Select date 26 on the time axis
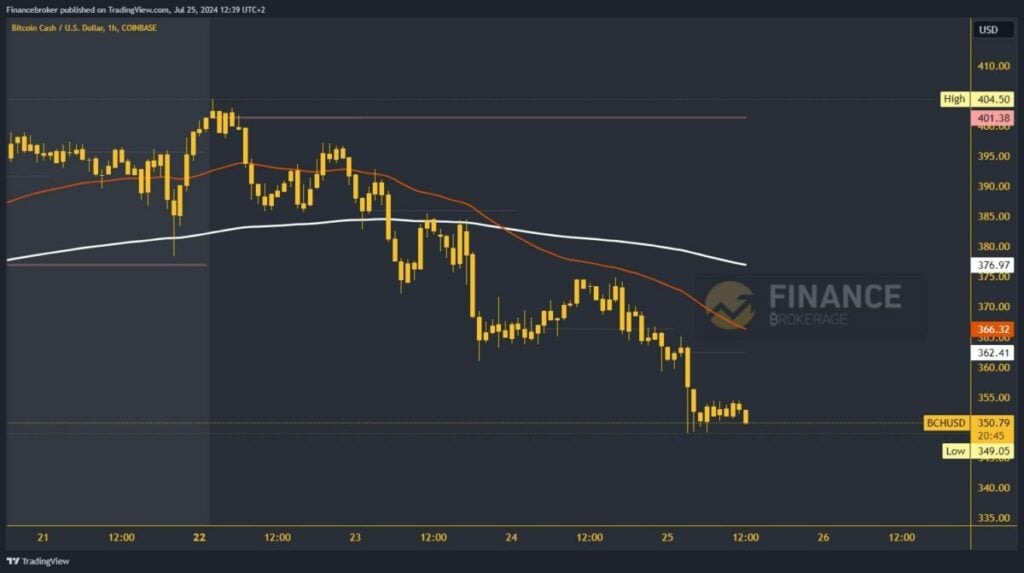Image resolution: width=1024 pixels, height=573 pixels. [x=823, y=537]
